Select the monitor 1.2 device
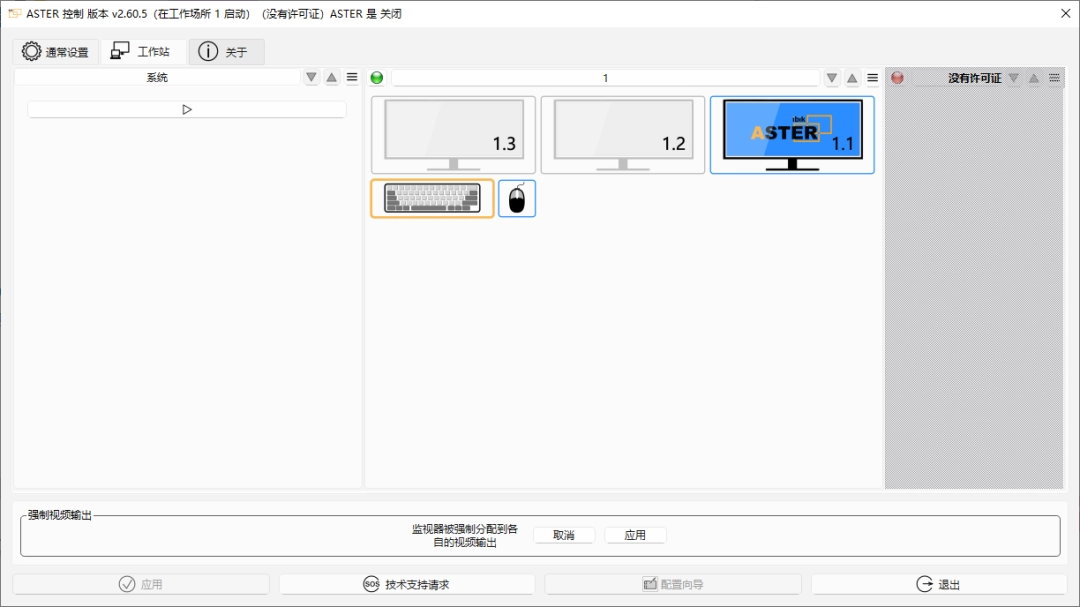The width and height of the screenshot is (1080, 607). tap(622, 135)
